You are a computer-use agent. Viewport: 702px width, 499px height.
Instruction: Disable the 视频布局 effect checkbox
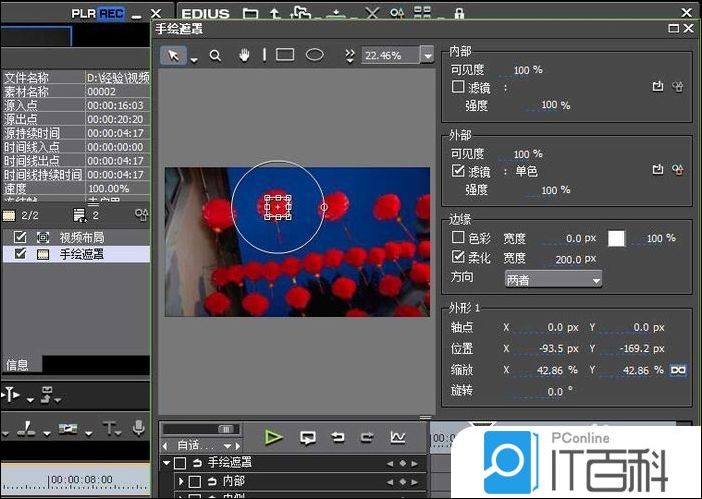[x=20, y=237]
